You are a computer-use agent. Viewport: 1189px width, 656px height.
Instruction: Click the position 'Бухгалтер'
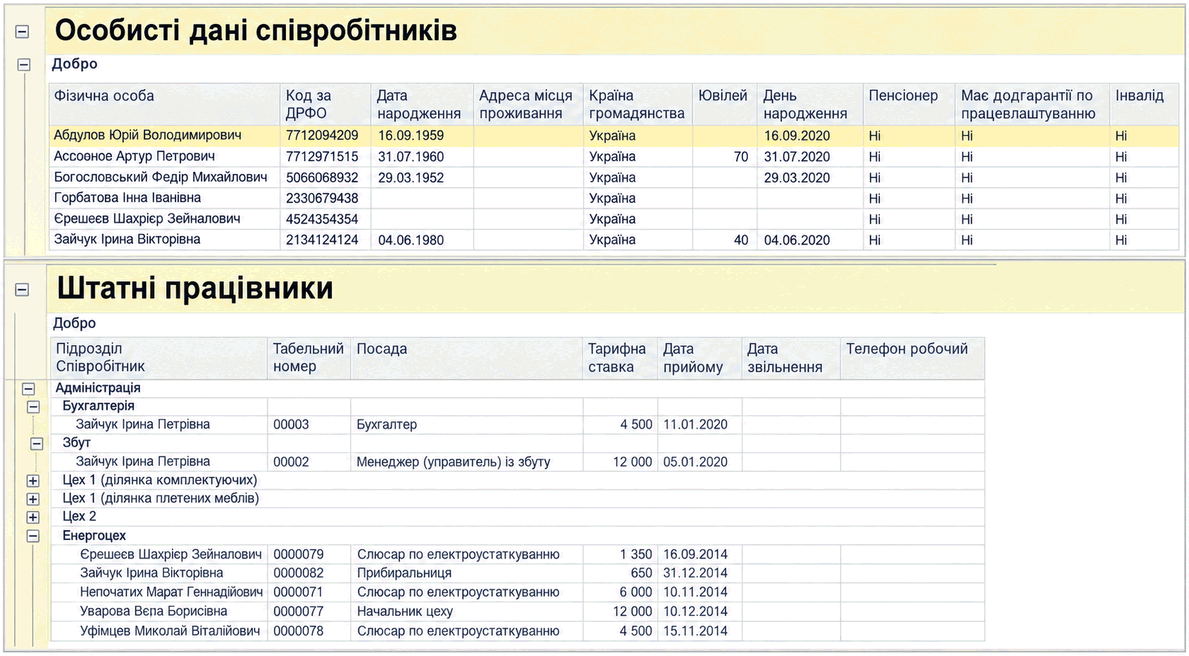pos(387,425)
